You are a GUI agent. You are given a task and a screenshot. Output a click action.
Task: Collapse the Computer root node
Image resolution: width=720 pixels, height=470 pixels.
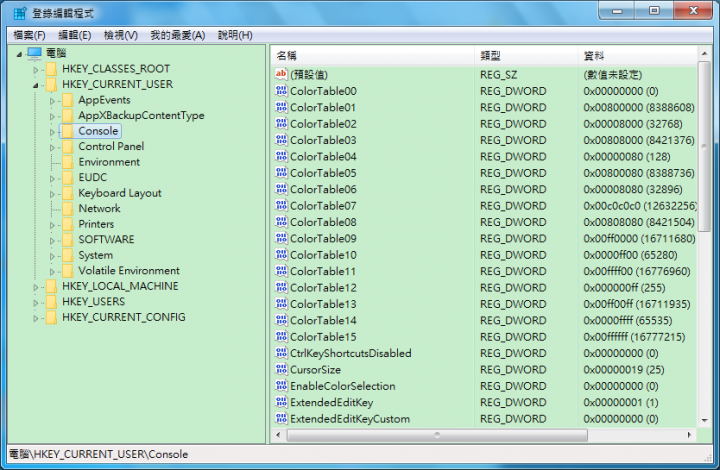click(x=19, y=55)
